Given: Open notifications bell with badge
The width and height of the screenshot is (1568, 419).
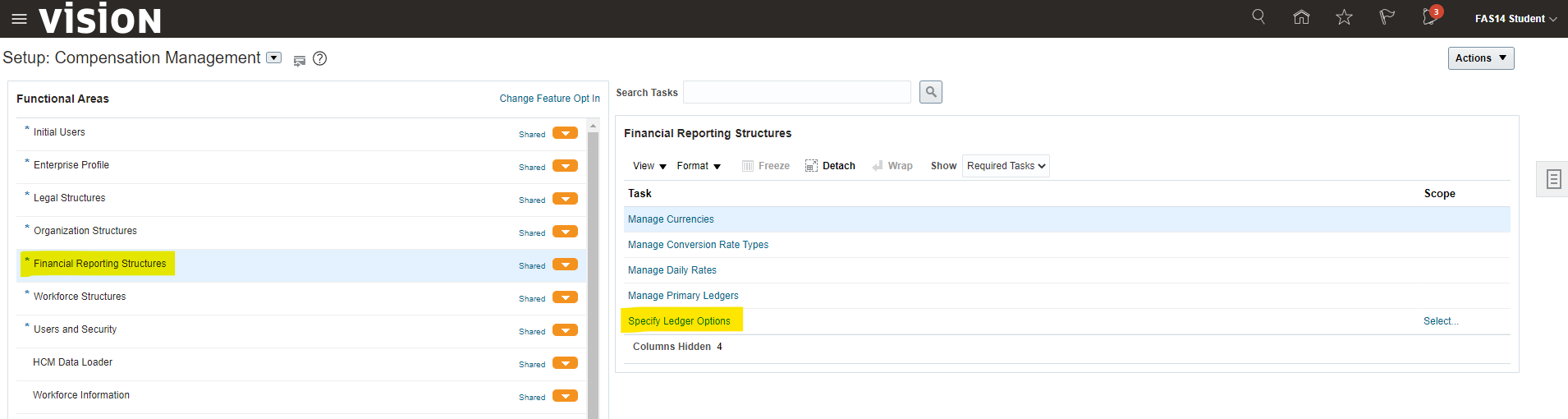Looking at the screenshot, I should 1430,17.
